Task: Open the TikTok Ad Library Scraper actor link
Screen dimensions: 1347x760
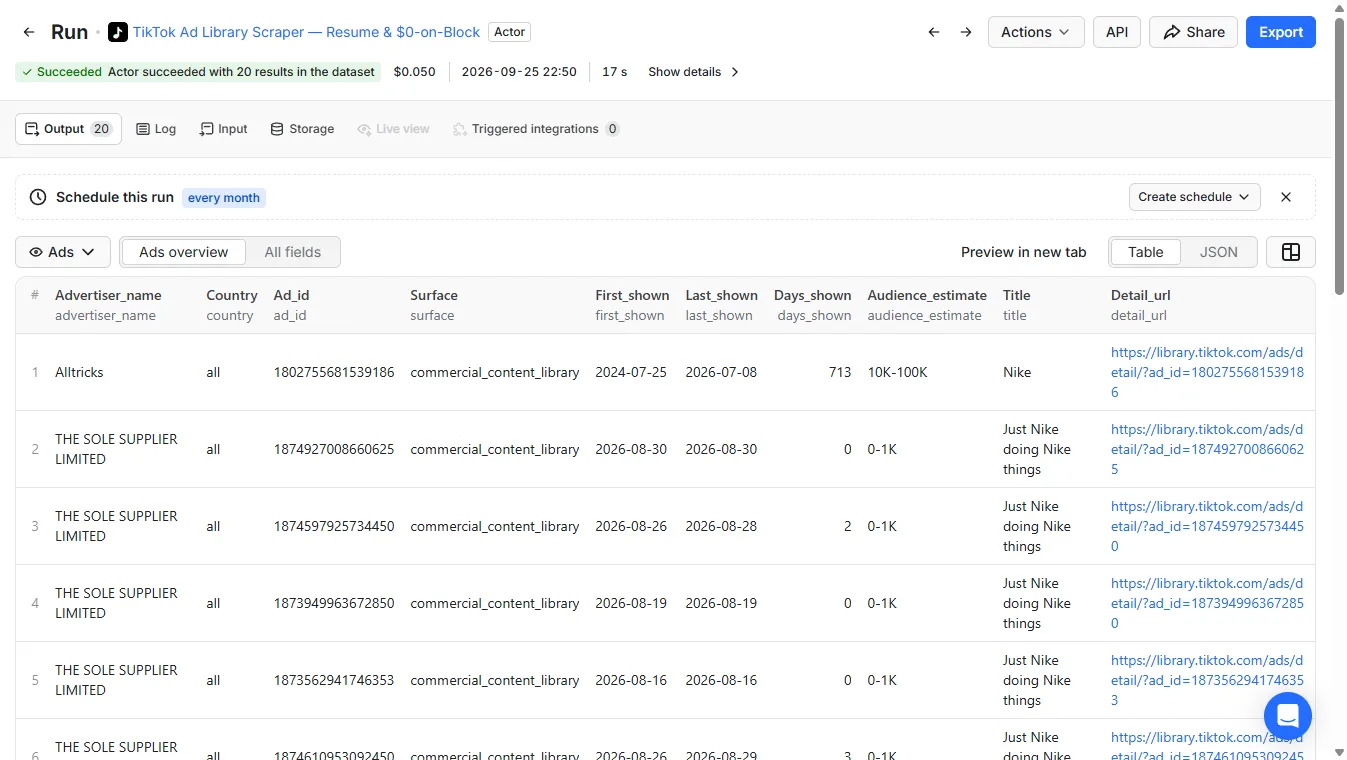Action: 307,32
